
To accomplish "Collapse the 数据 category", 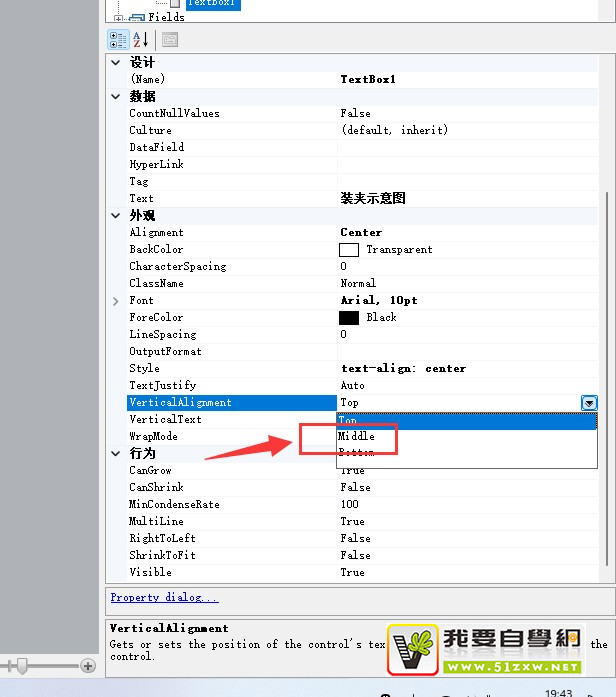I will pyautogui.click(x=117, y=97).
